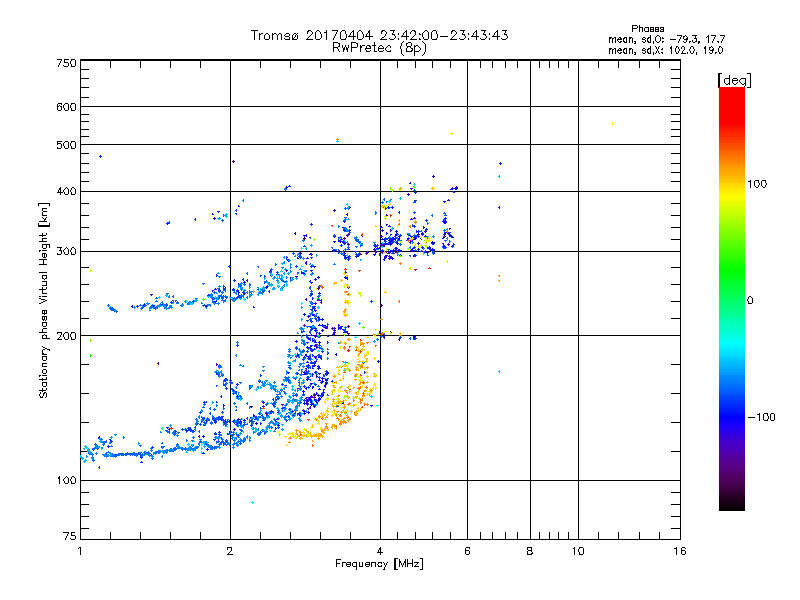The height and width of the screenshot is (600, 800).
Task: Click the y-axis '750' tick label
Action: (x=67, y=63)
